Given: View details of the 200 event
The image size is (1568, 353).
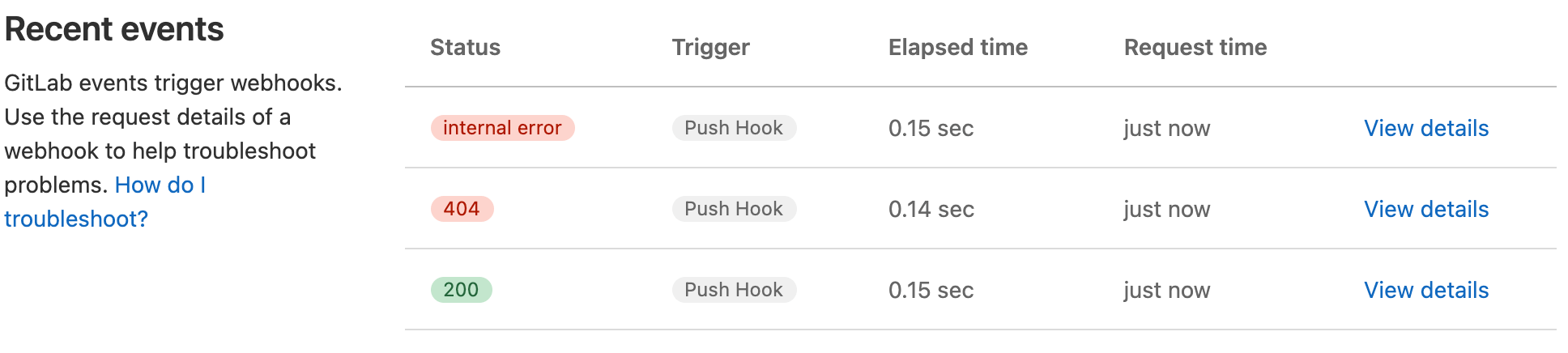Looking at the screenshot, I should pos(1425,290).
